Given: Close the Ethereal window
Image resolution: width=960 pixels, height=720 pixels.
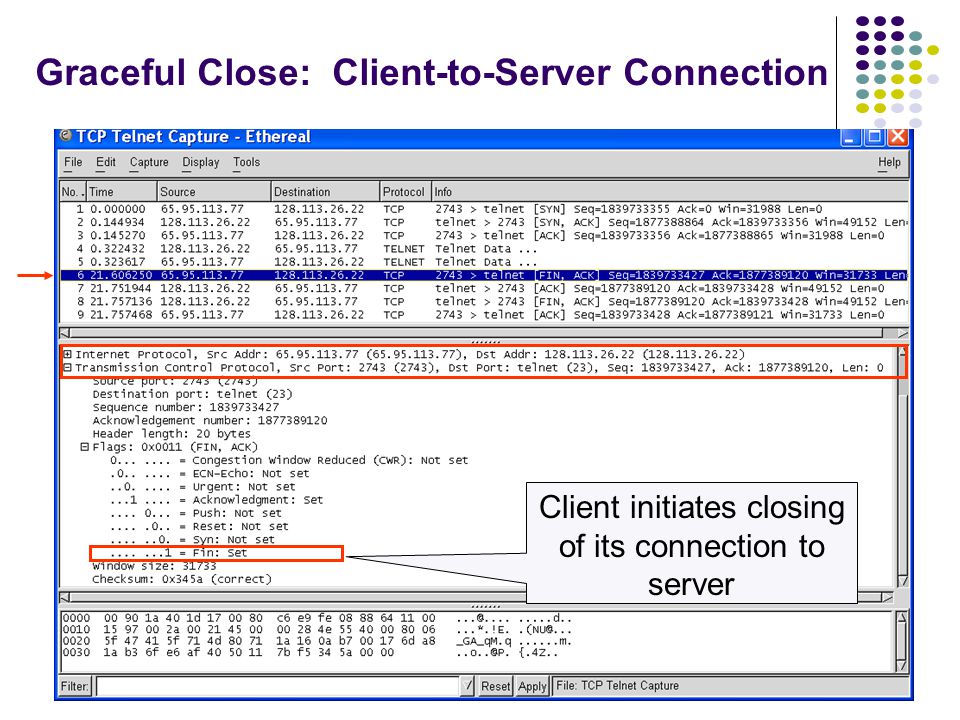Looking at the screenshot, I should [x=898, y=137].
